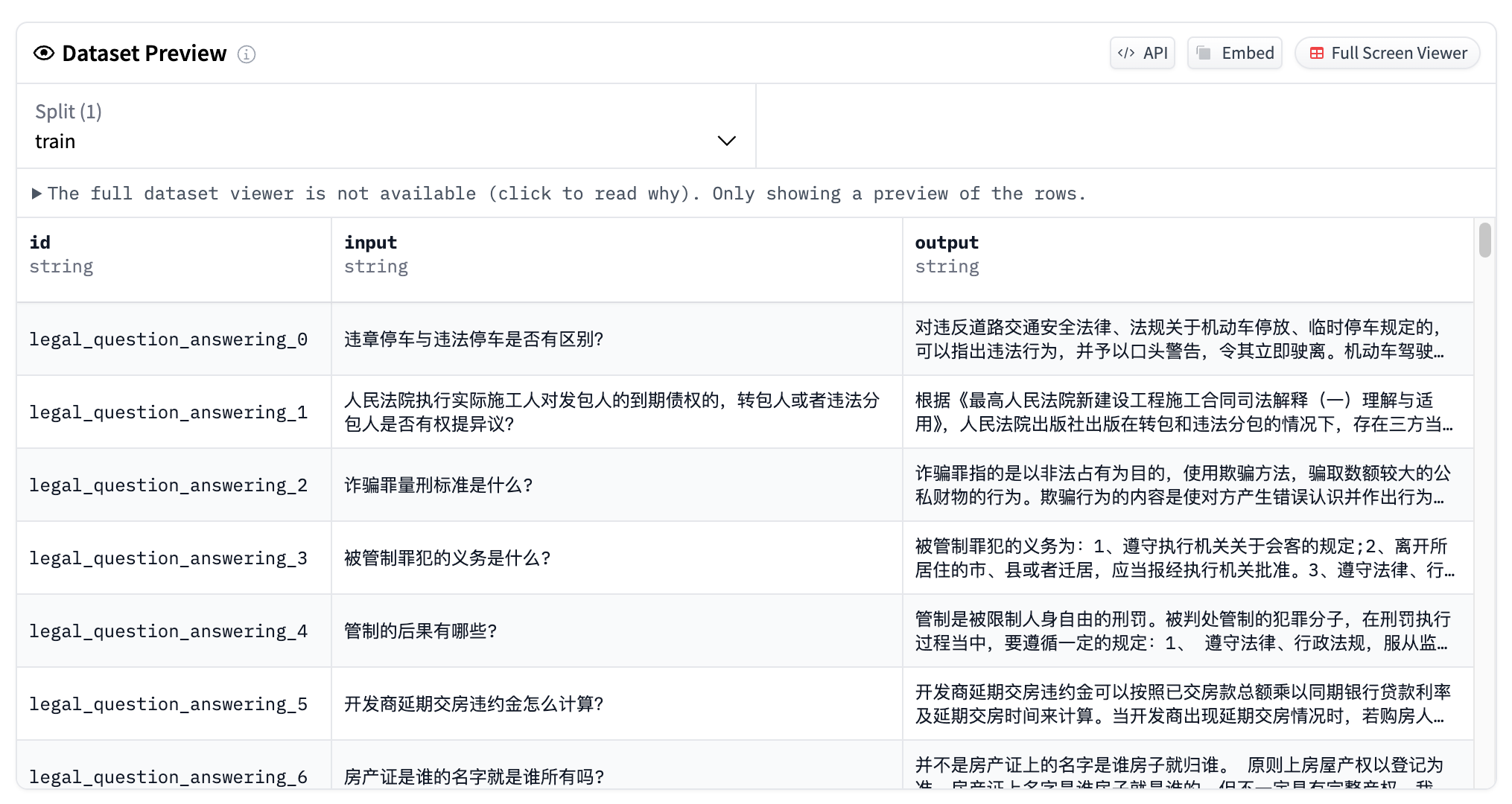Click the input column header
Screen dimensions: 1512x804
point(370,243)
